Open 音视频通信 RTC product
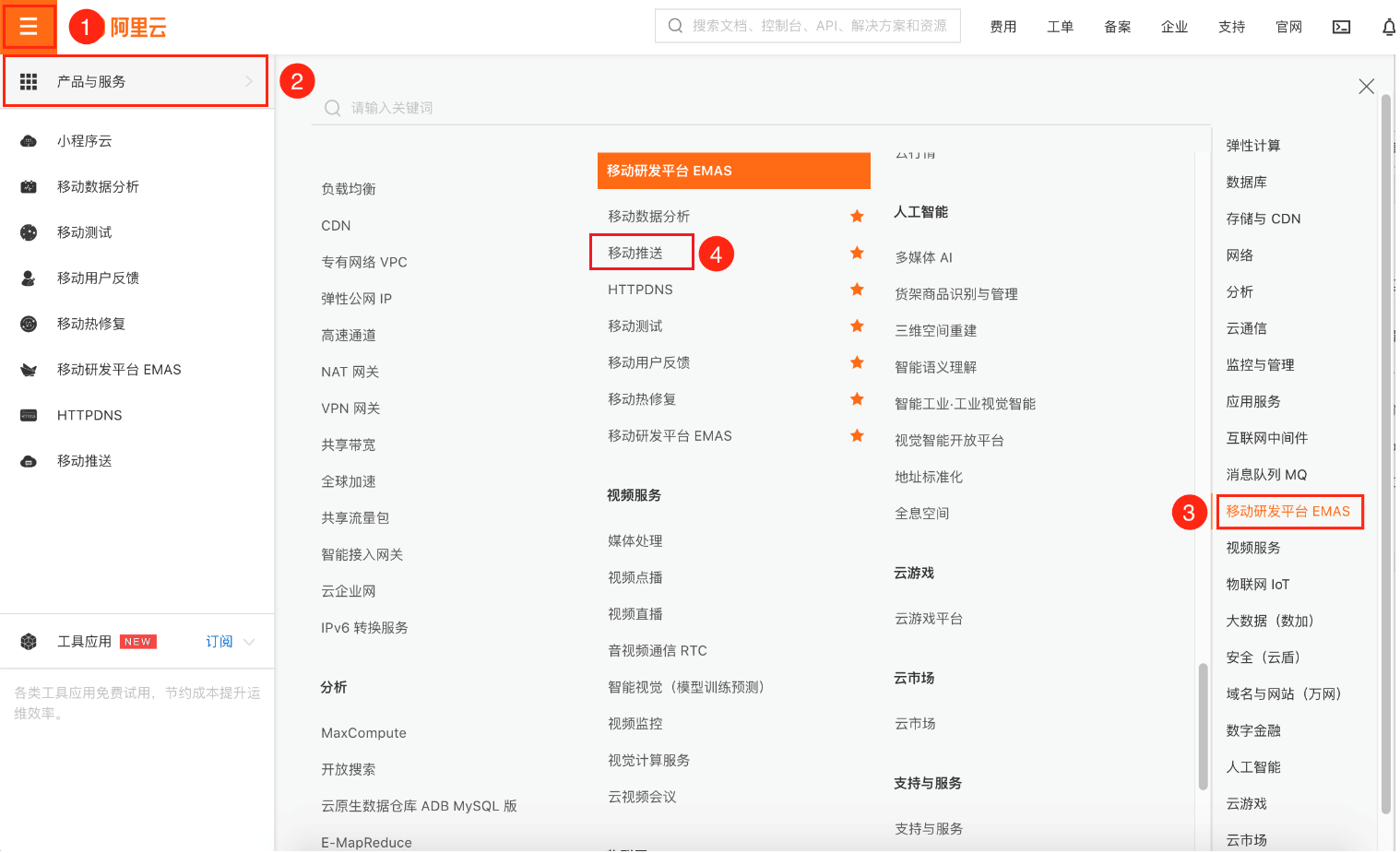 pyautogui.click(x=658, y=650)
